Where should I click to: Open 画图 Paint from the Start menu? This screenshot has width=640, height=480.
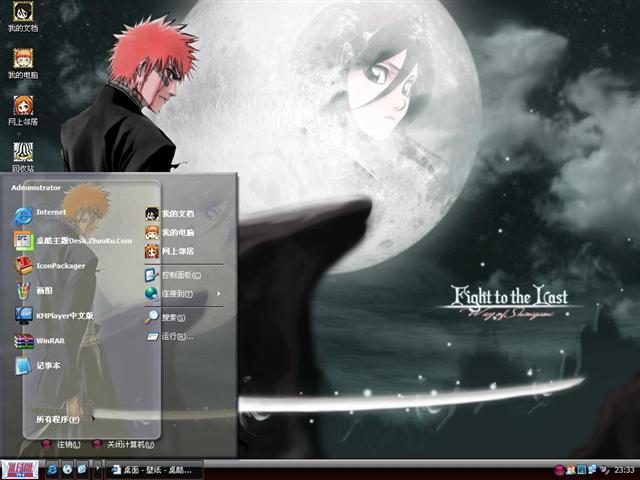[x=33, y=291]
